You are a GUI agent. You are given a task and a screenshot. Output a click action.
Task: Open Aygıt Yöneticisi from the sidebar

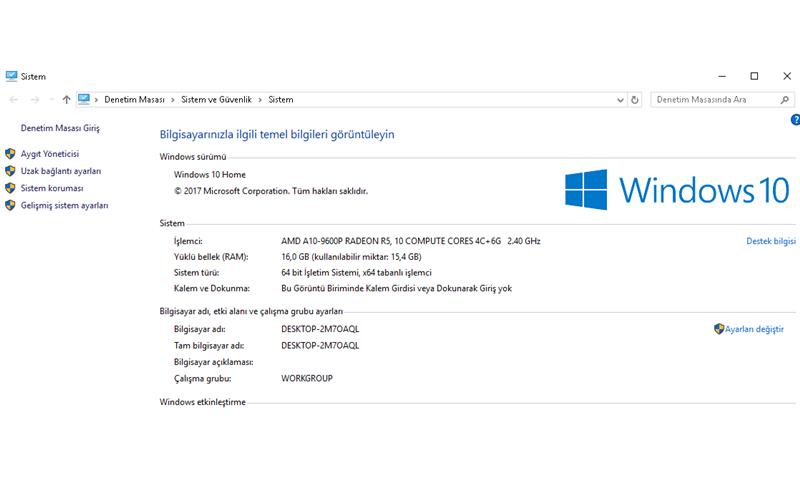pyautogui.click(x=49, y=154)
